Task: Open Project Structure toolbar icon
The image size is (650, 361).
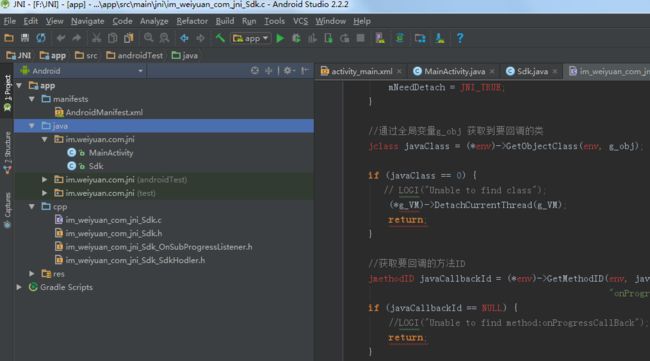Action: [x=420, y=38]
